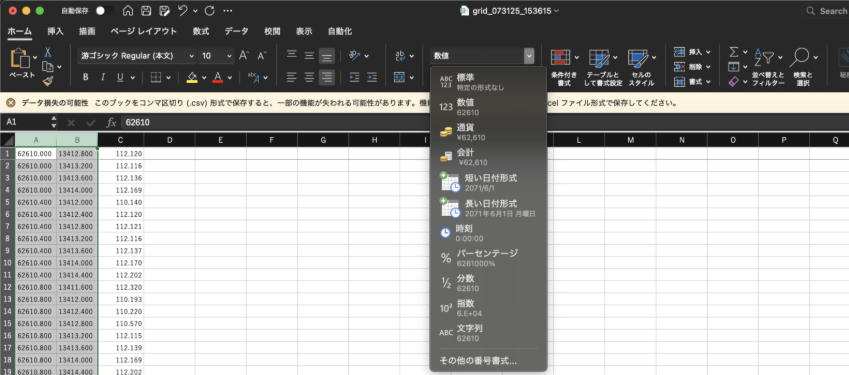Toggle align right button
Viewport: 849px width, 375px height.
pos(326,77)
